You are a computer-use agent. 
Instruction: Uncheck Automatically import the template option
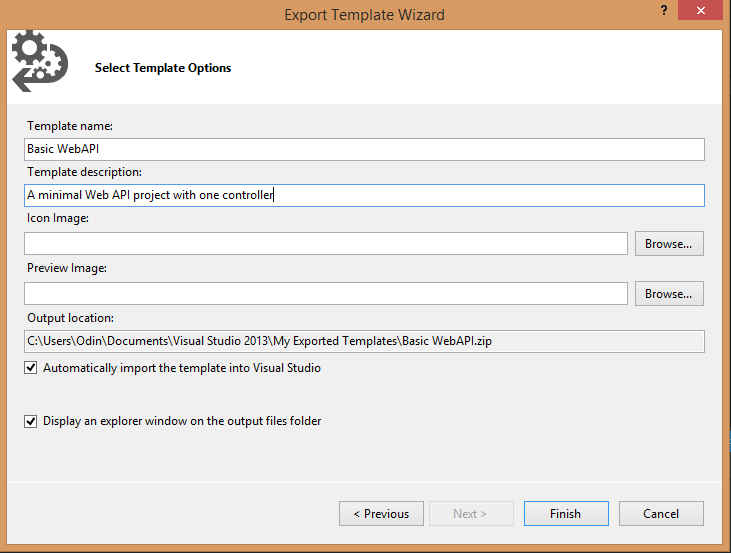point(31,368)
